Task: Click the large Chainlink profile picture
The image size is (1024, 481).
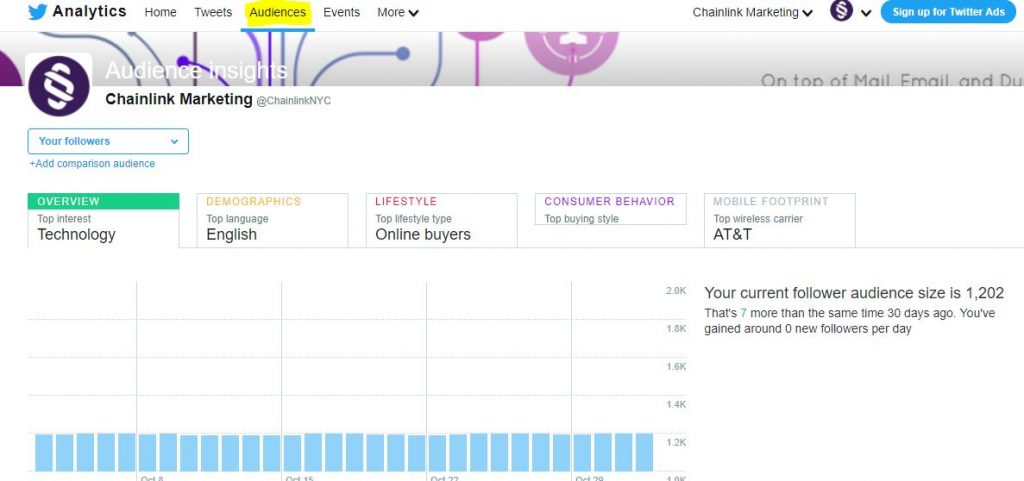Action: coord(59,85)
